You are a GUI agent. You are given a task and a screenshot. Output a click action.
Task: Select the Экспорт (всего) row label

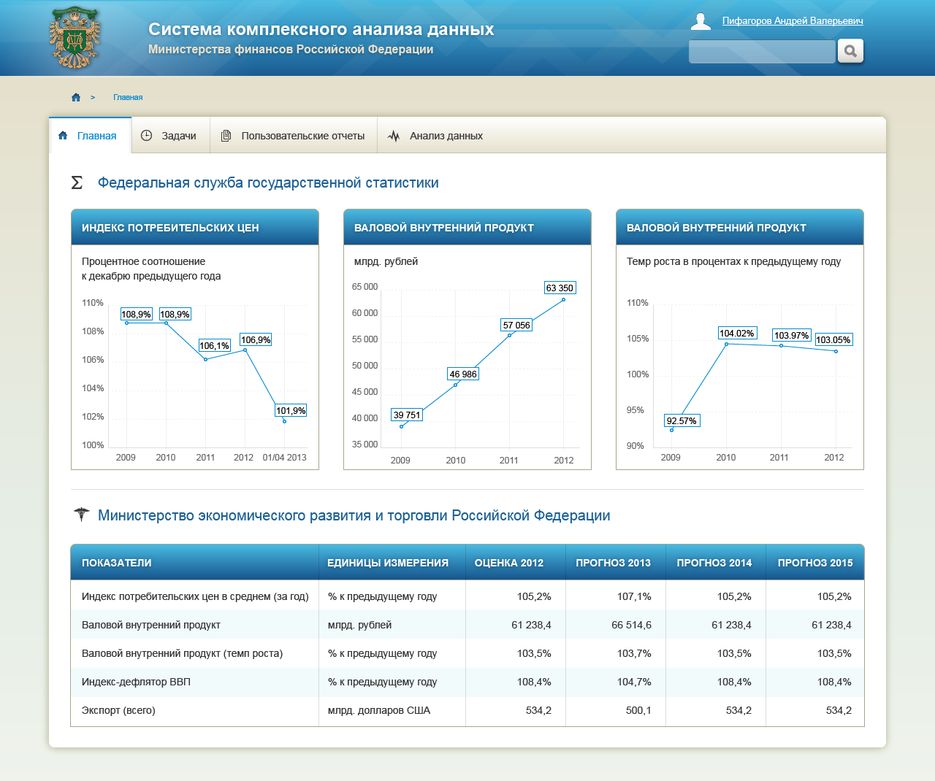(118, 711)
